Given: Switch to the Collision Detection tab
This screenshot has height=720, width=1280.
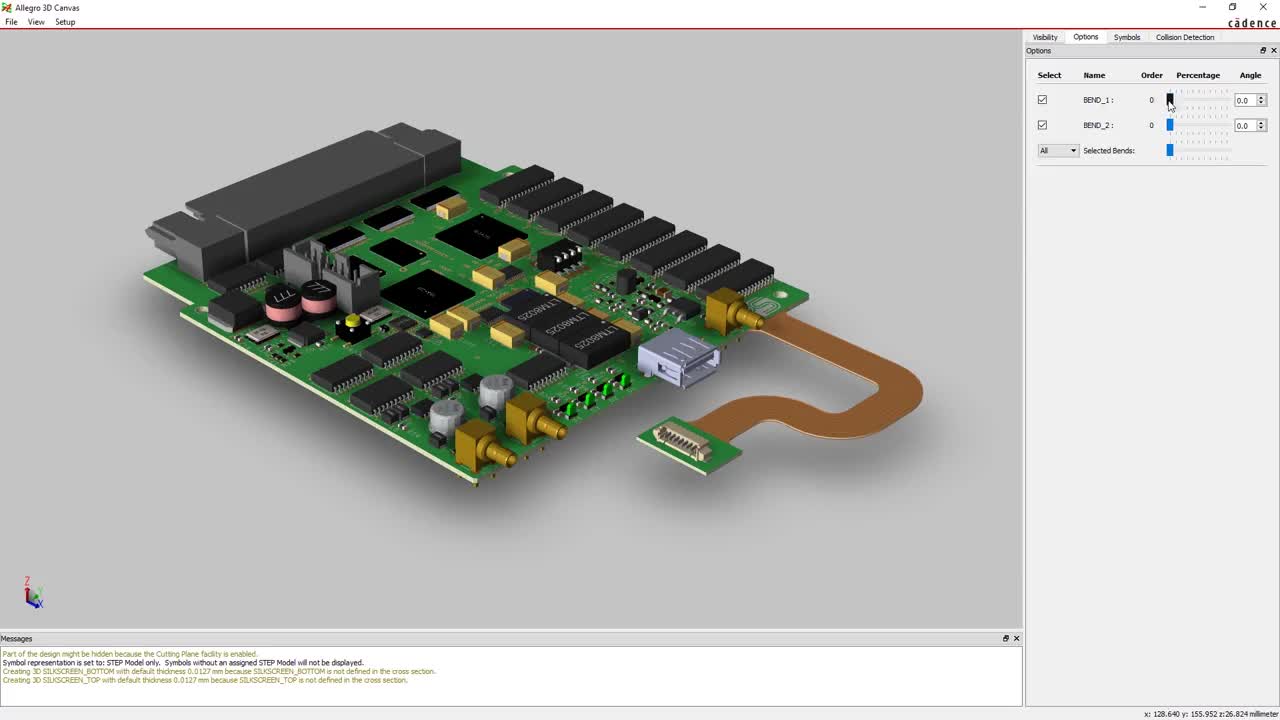Looking at the screenshot, I should coord(1184,37).
